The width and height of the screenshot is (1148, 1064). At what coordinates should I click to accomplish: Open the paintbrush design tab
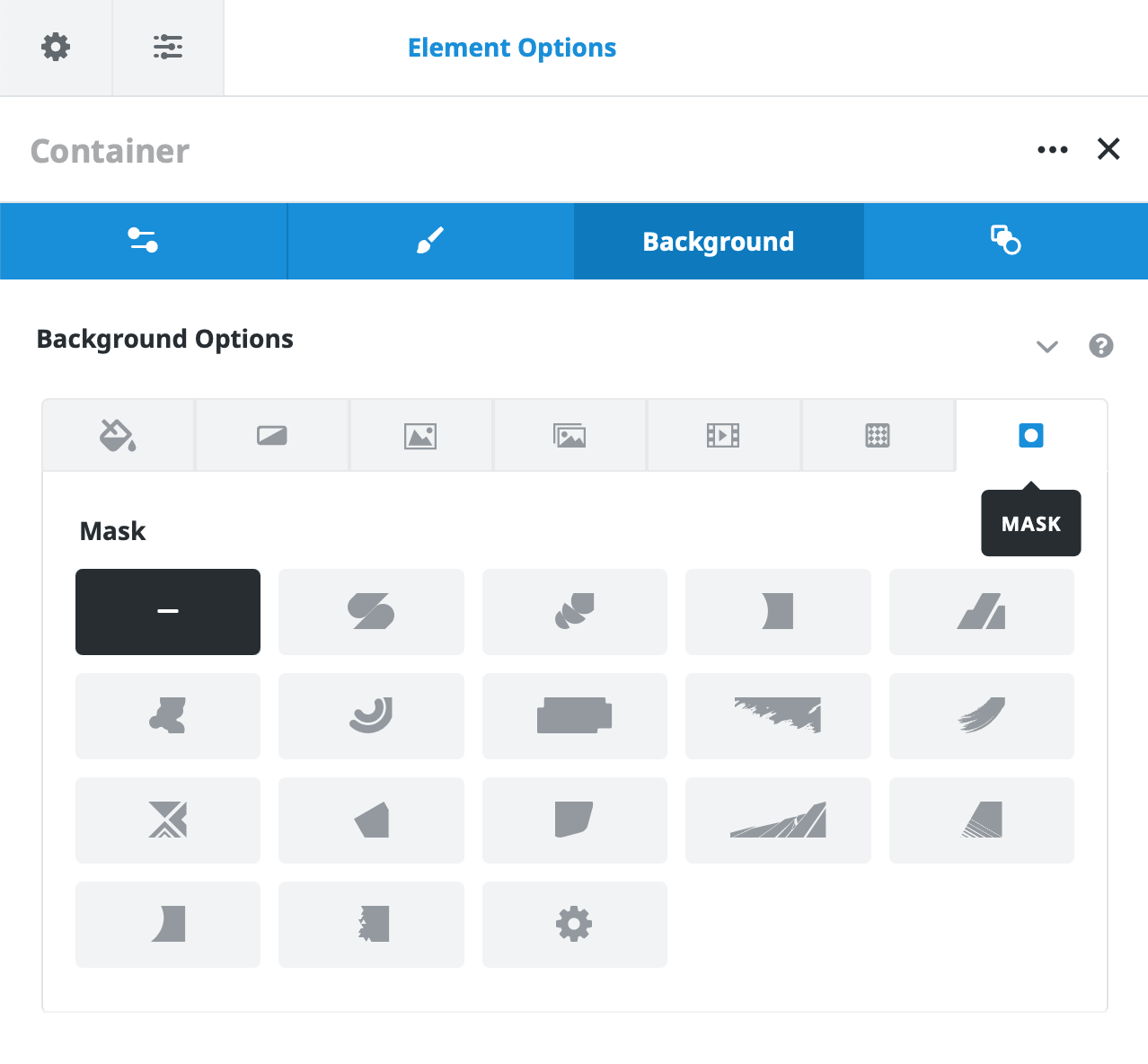click(430, 241)
